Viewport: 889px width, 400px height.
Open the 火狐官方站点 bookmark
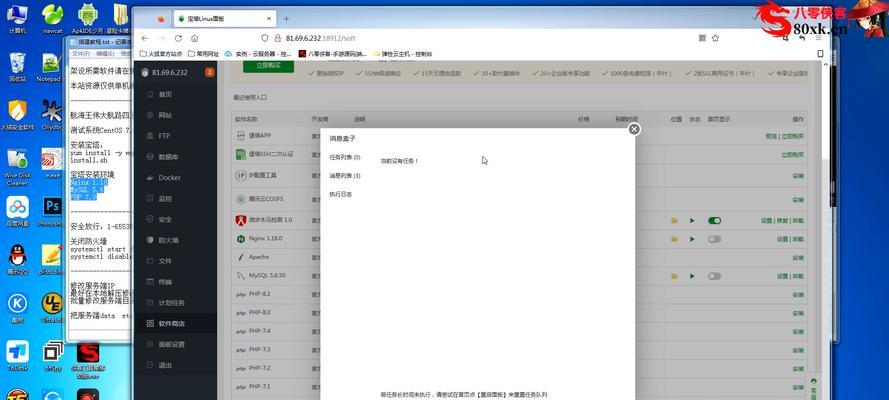click(x=161, y=54)
